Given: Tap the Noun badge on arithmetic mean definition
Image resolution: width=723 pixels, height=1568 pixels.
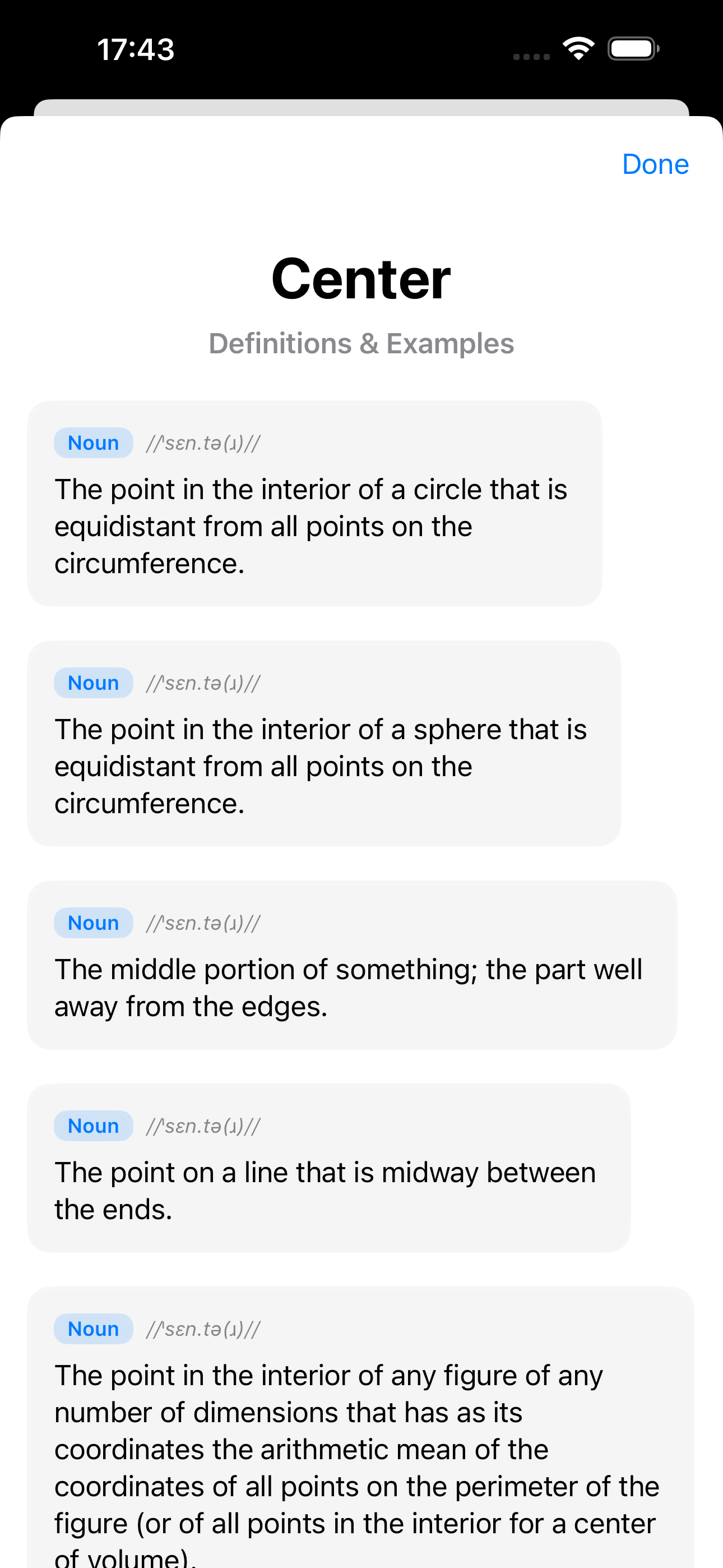Looking at the screenshot, I should [x=93, y=1328].
